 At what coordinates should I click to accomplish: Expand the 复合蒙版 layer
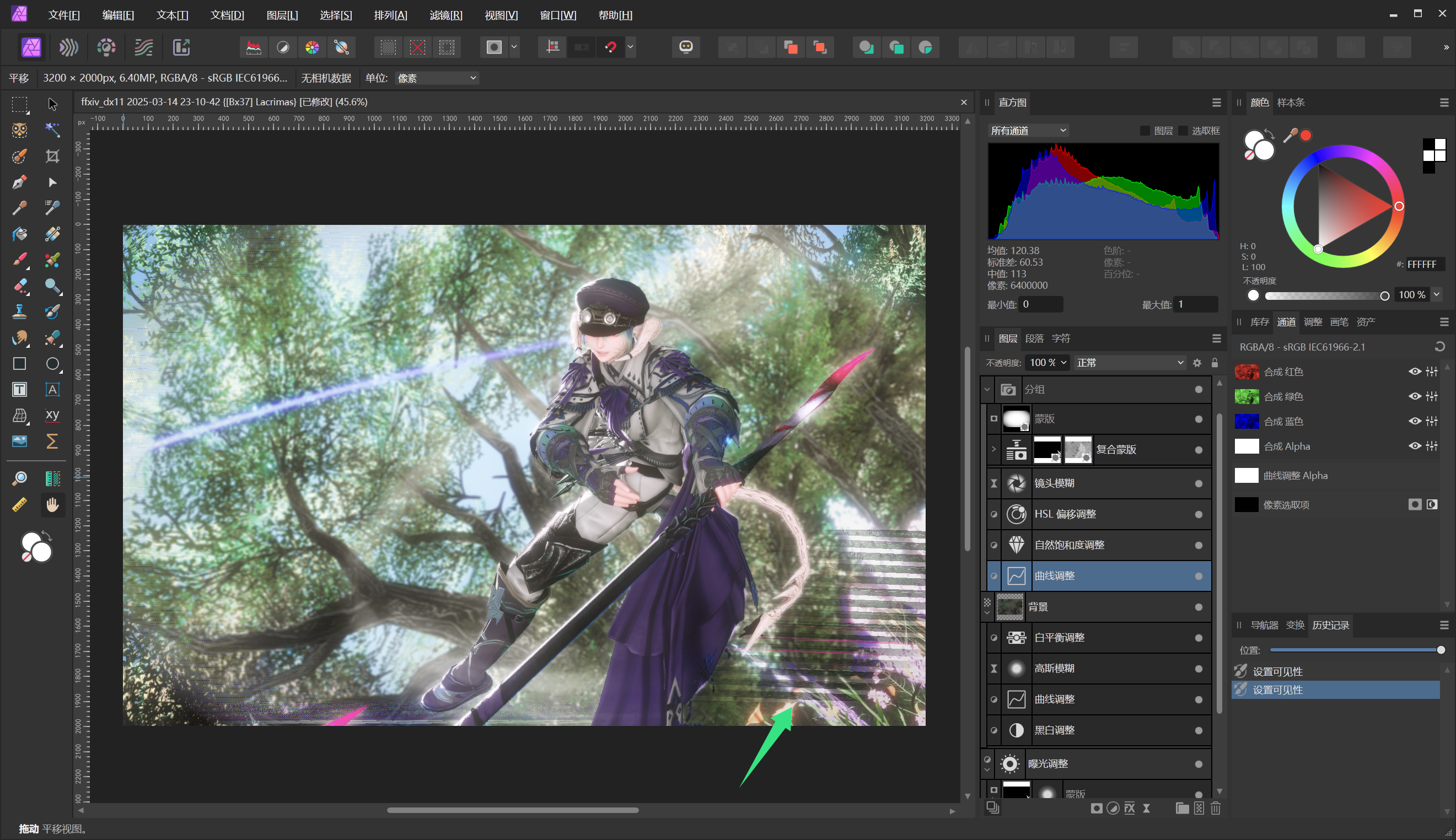tap(993, 449)
